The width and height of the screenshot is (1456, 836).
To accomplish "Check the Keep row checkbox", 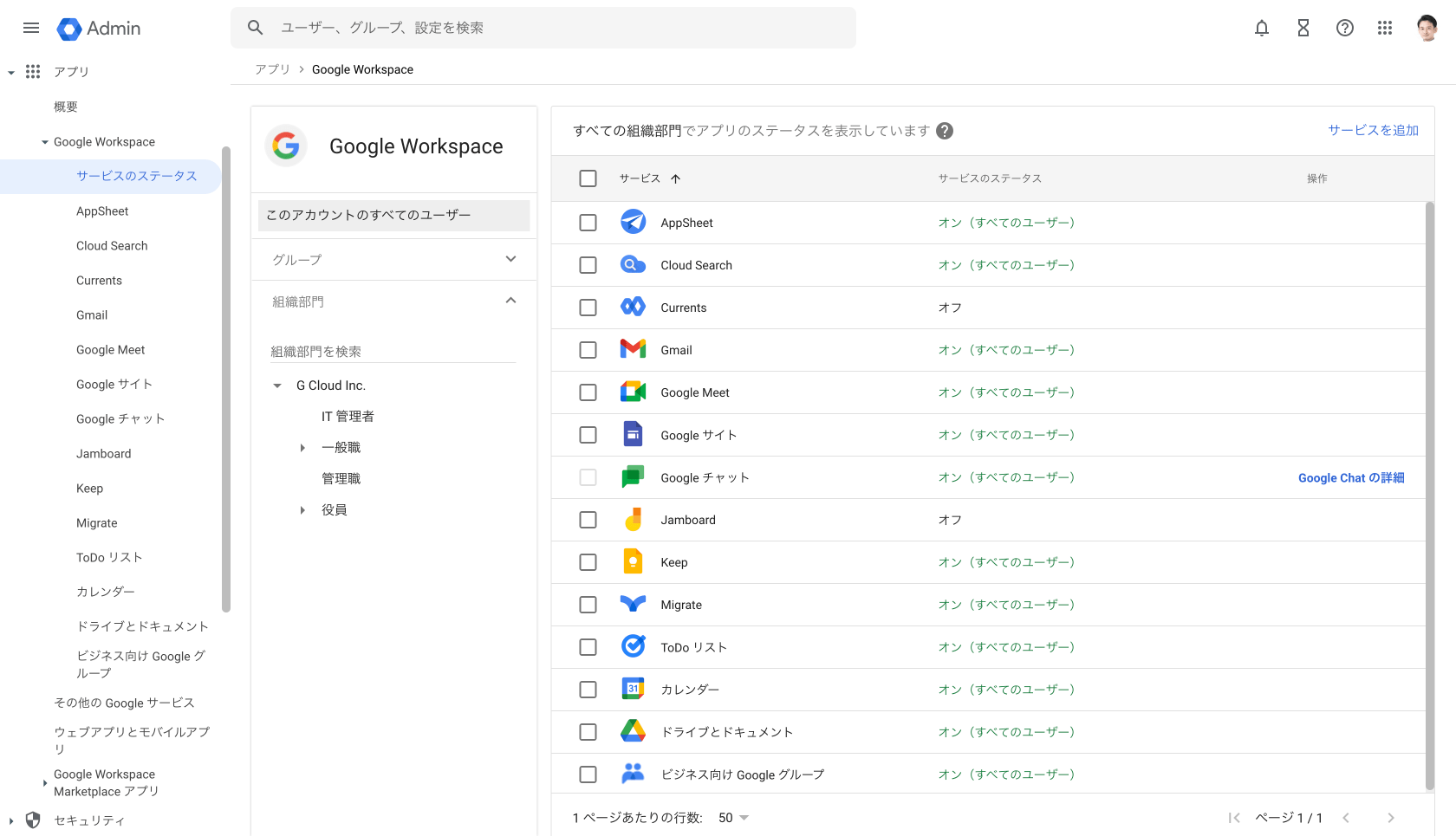I will click(x=588, y=562).
